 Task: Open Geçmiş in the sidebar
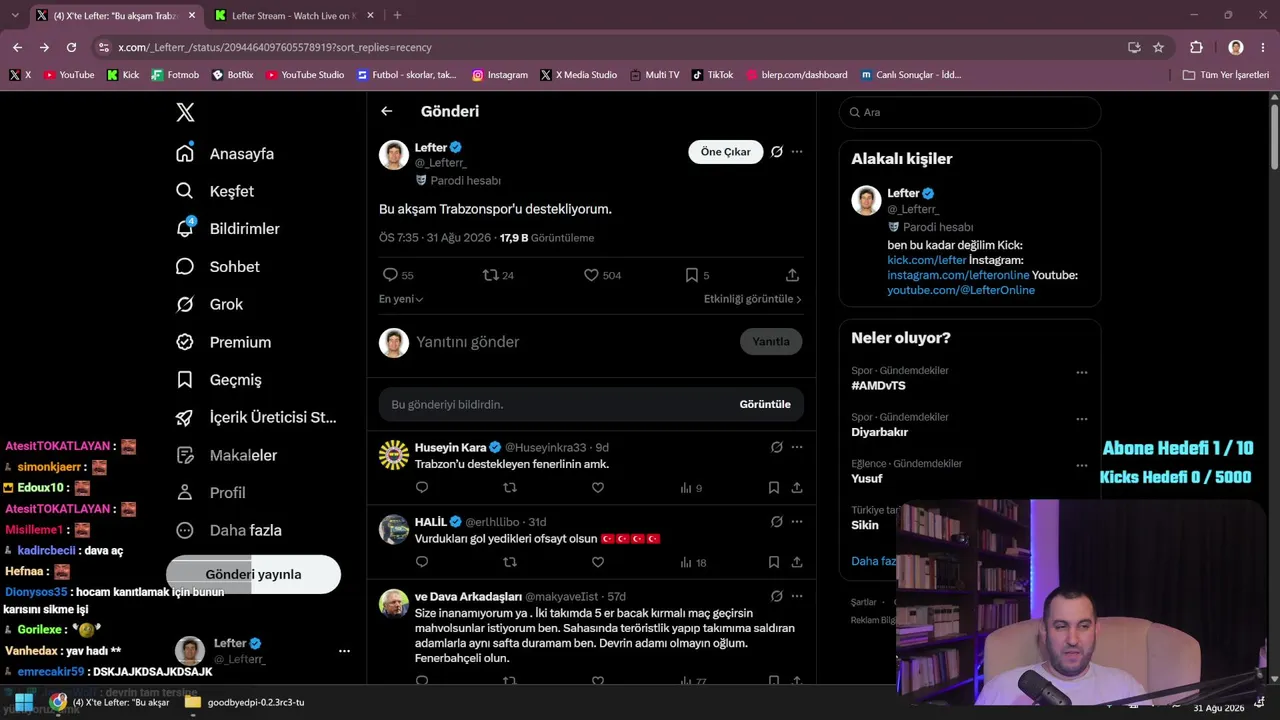click(218, 380)
